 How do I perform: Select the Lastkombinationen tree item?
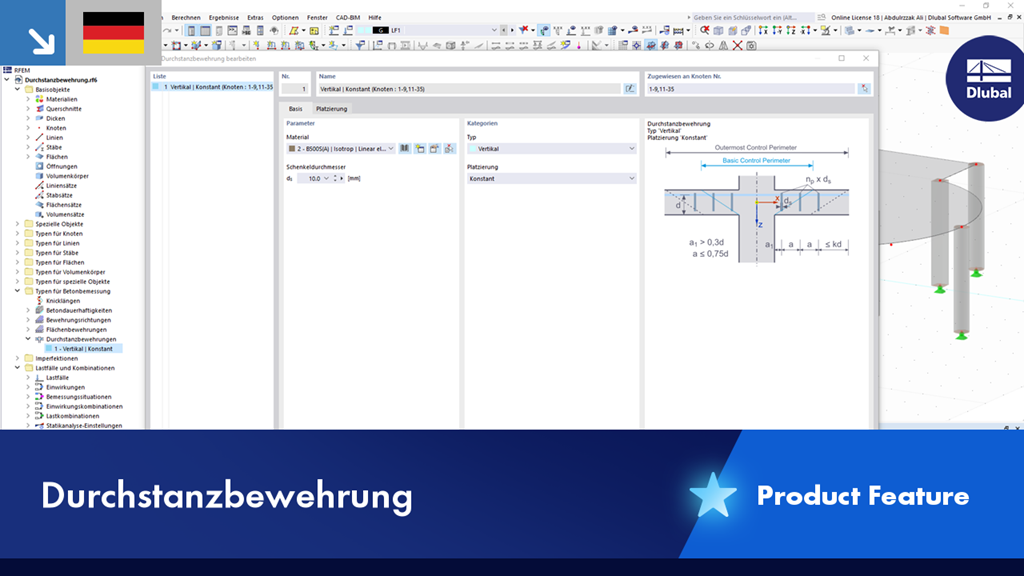point(72,416)
